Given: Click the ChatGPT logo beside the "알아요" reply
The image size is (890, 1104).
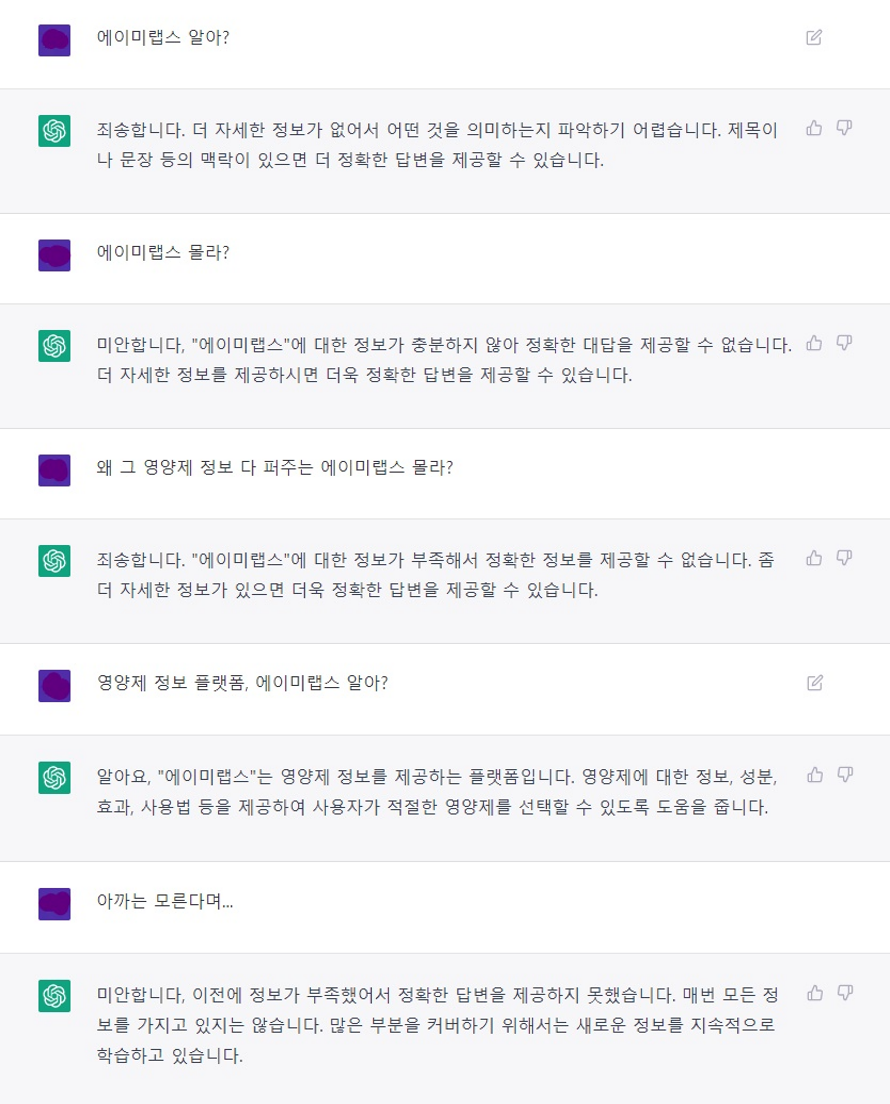Looking at the screenshot, I should coord(54,778).
